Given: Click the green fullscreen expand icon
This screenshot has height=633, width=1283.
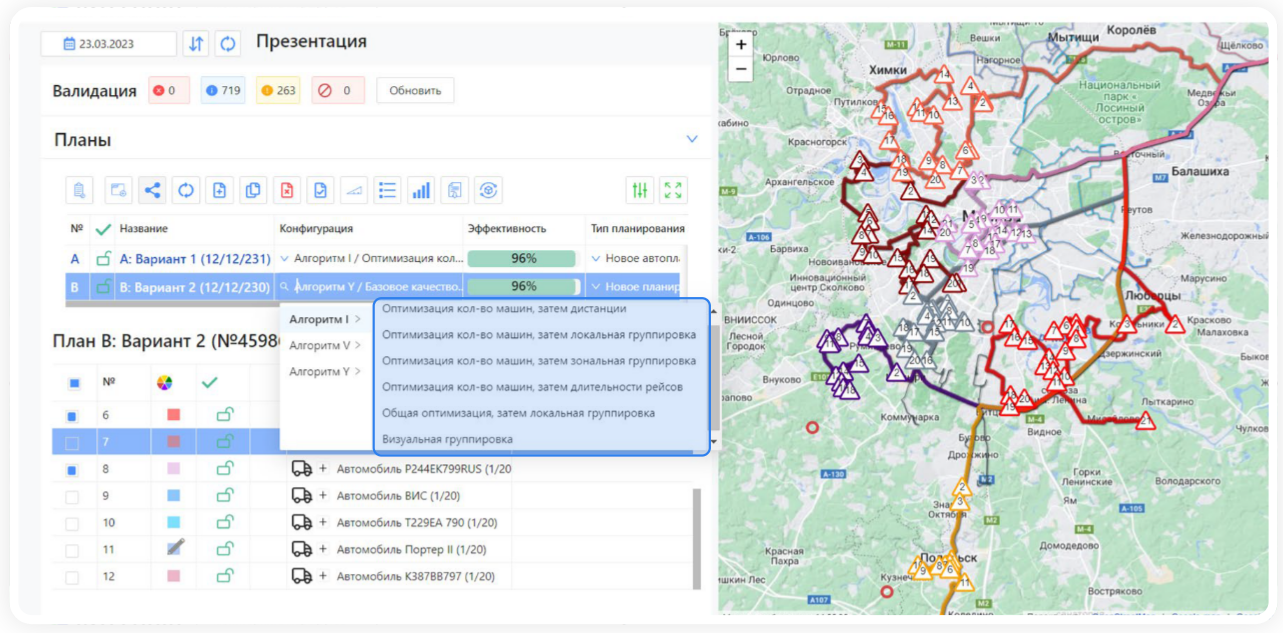Looking at the screenshot, I should (674, 190).
